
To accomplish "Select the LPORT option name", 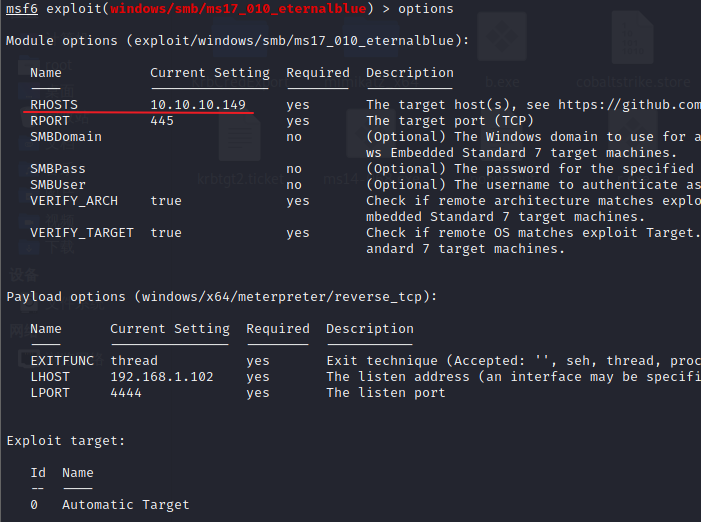I will click(50, 393).
